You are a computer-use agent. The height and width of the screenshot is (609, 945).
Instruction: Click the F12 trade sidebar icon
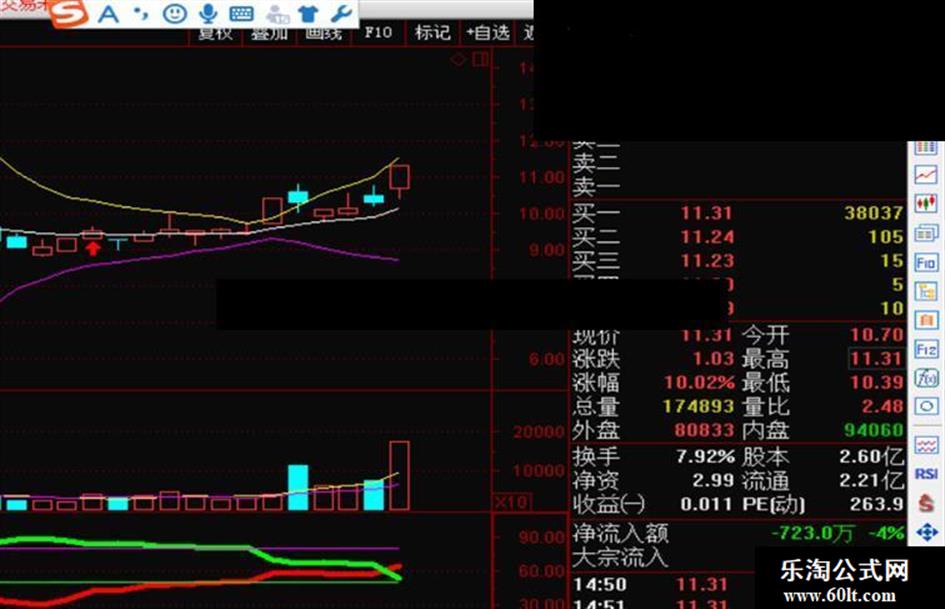click(926, 349)
